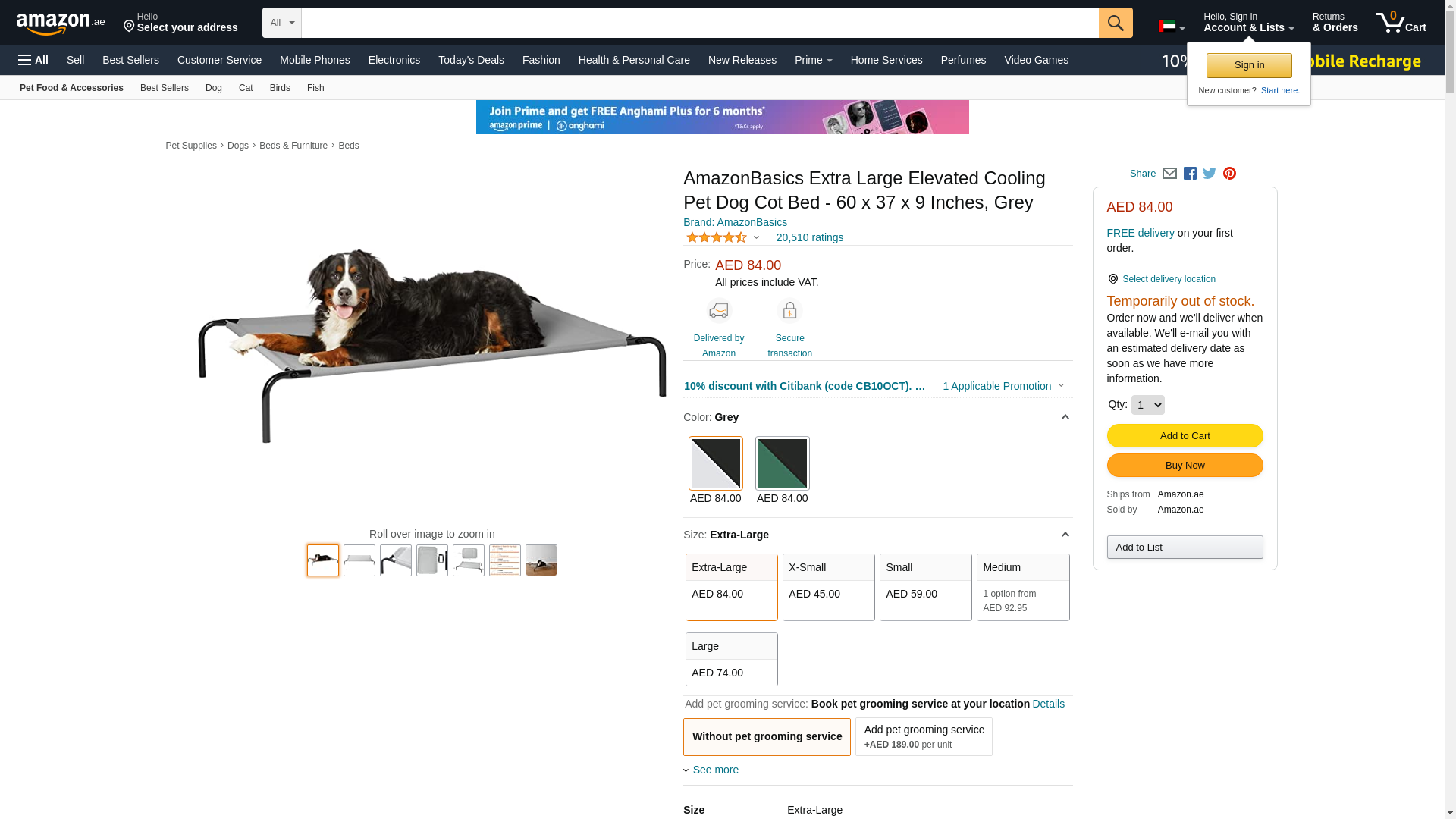The height and width of the screenshot is (819, 1456).
Task: Share product on Twitter
Action: click(1210, 174)
